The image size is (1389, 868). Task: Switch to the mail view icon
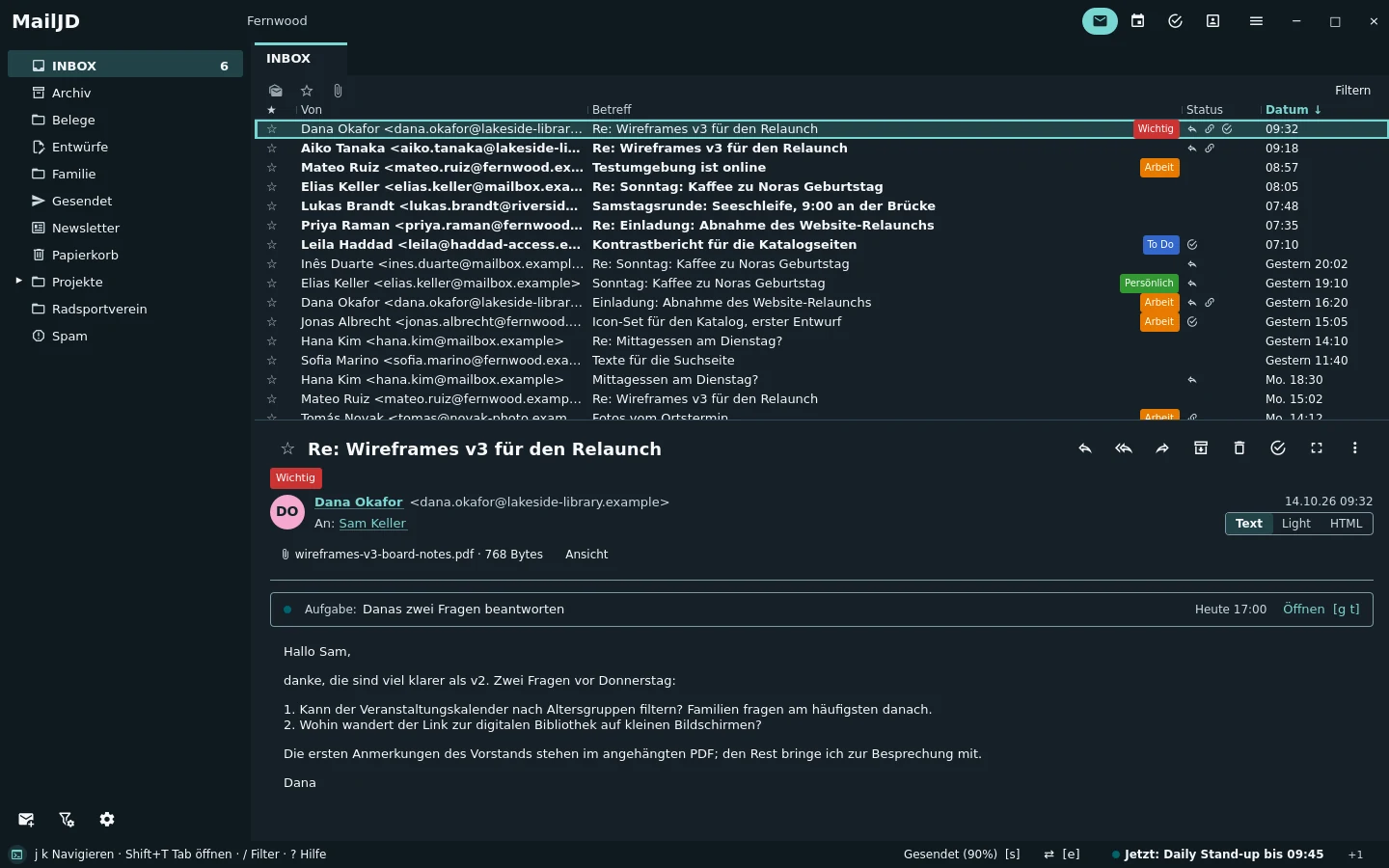click(1100, 21)
